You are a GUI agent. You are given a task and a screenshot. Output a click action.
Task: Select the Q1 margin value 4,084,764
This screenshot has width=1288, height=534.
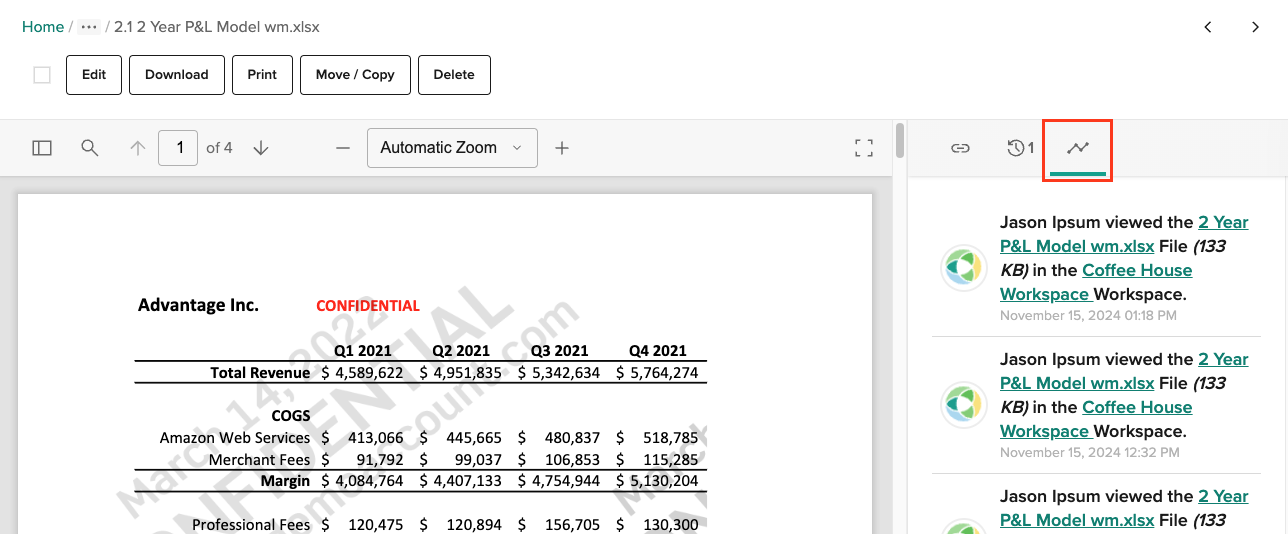pyautogui.click(x=370, y=481)
